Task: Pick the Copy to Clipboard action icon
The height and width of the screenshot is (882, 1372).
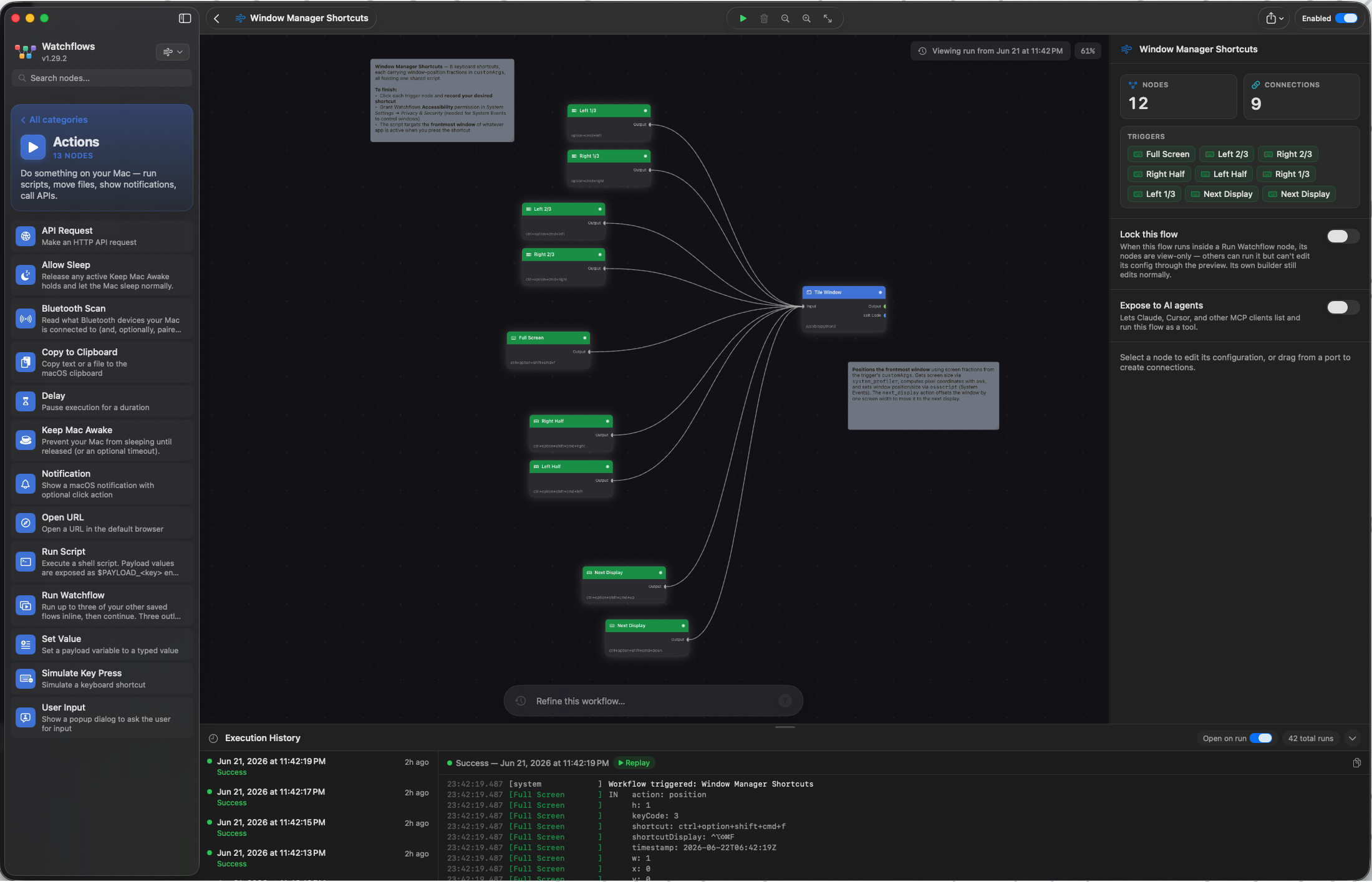Action: (x=26, y=362)
